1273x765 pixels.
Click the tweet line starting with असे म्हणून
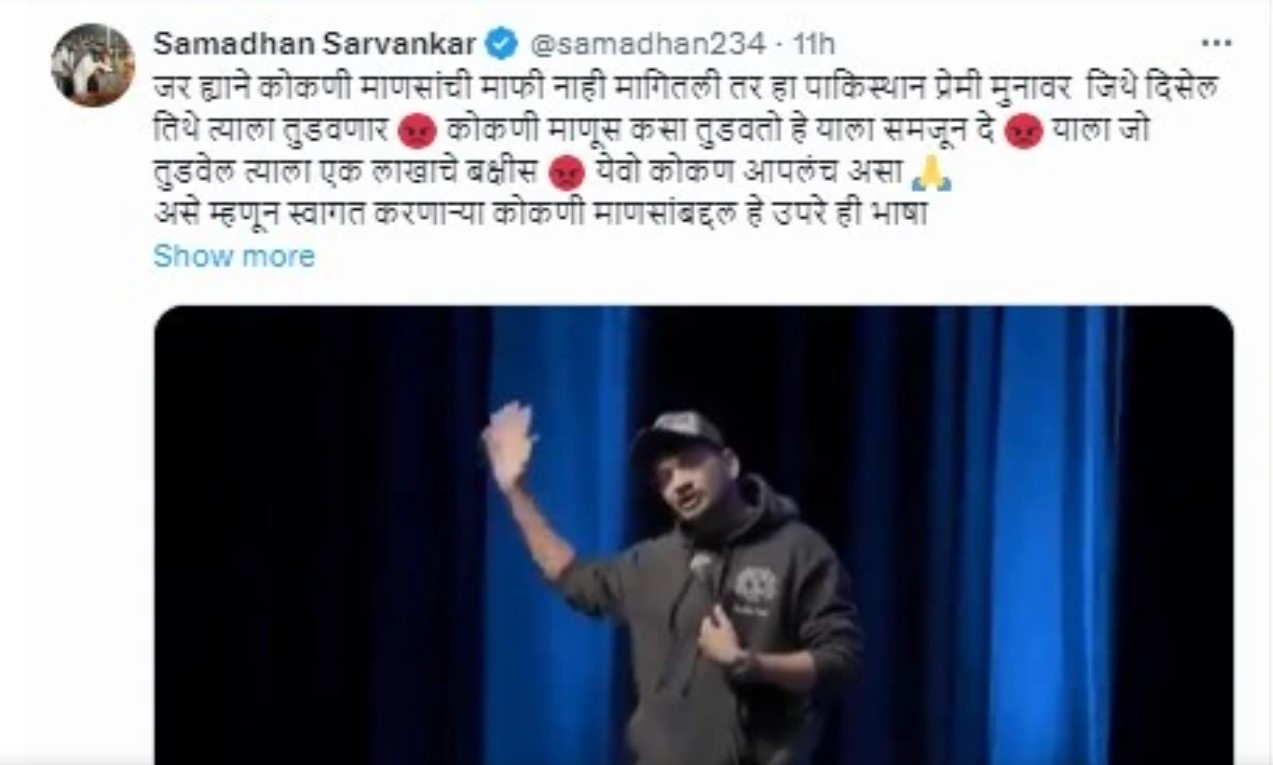(541, 214)
